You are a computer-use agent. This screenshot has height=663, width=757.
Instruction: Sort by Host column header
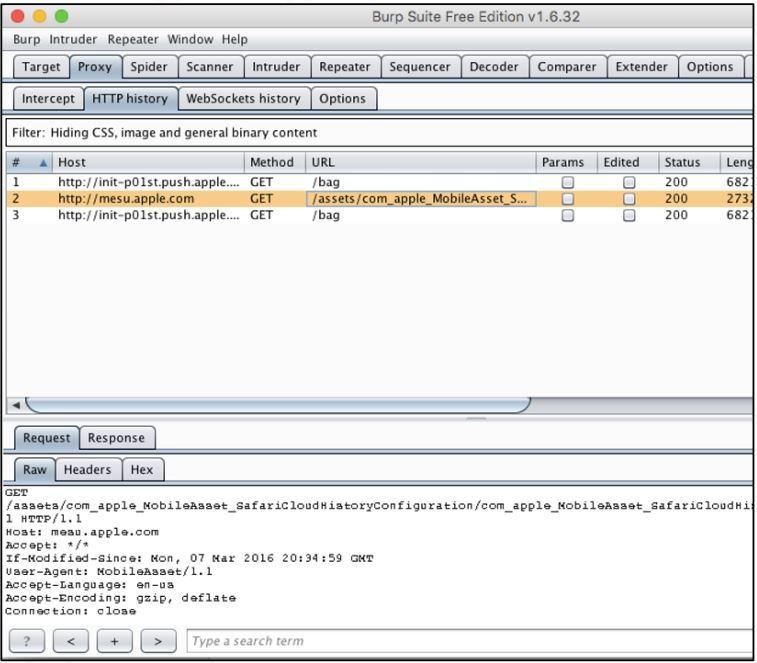click(149, 163)
